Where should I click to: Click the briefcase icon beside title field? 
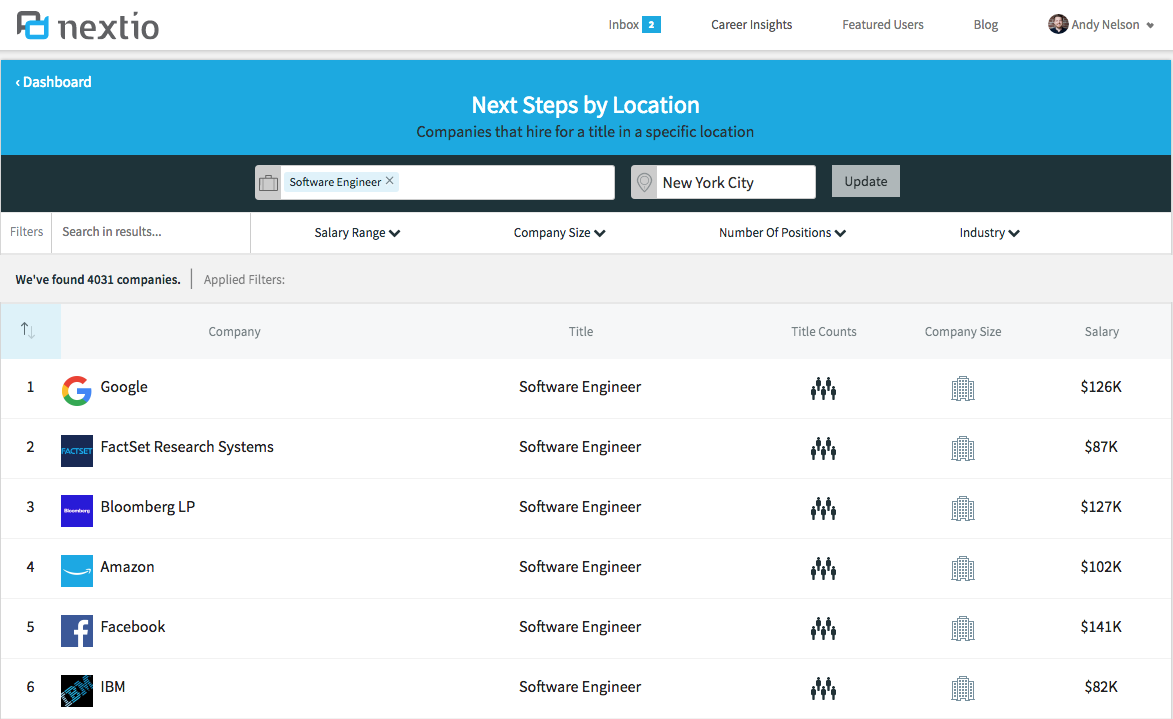[268, 183]
